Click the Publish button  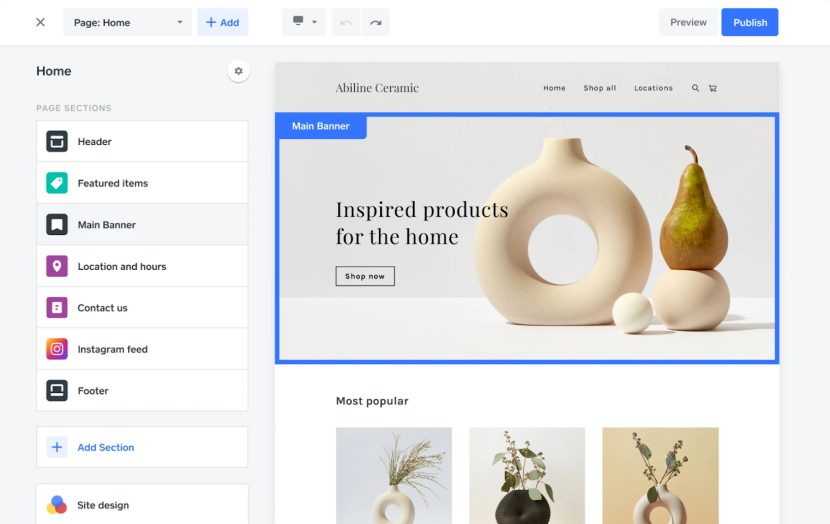tap(750, 22)
